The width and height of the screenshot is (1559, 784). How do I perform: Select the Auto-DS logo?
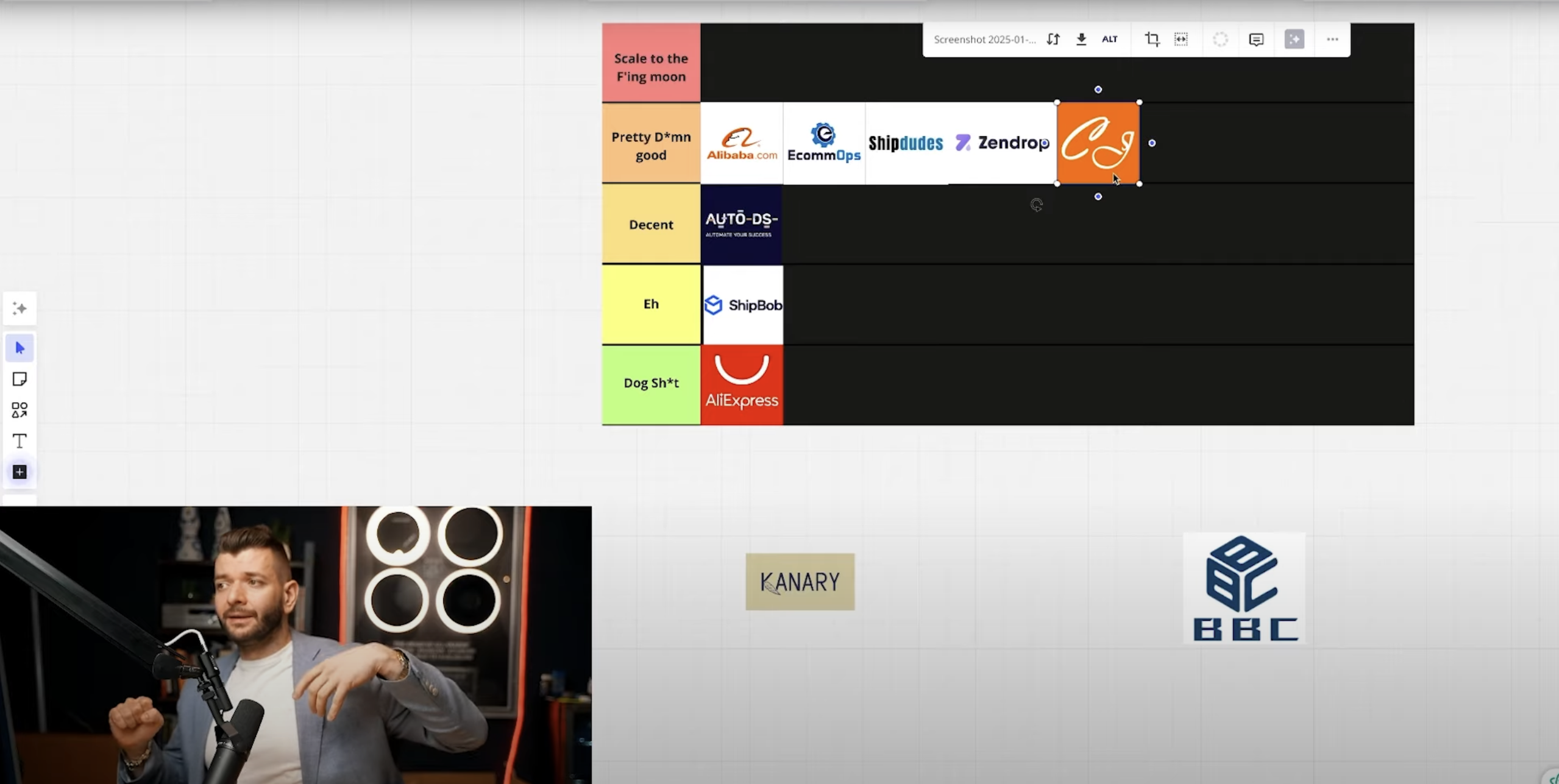(x=742, y=224)
